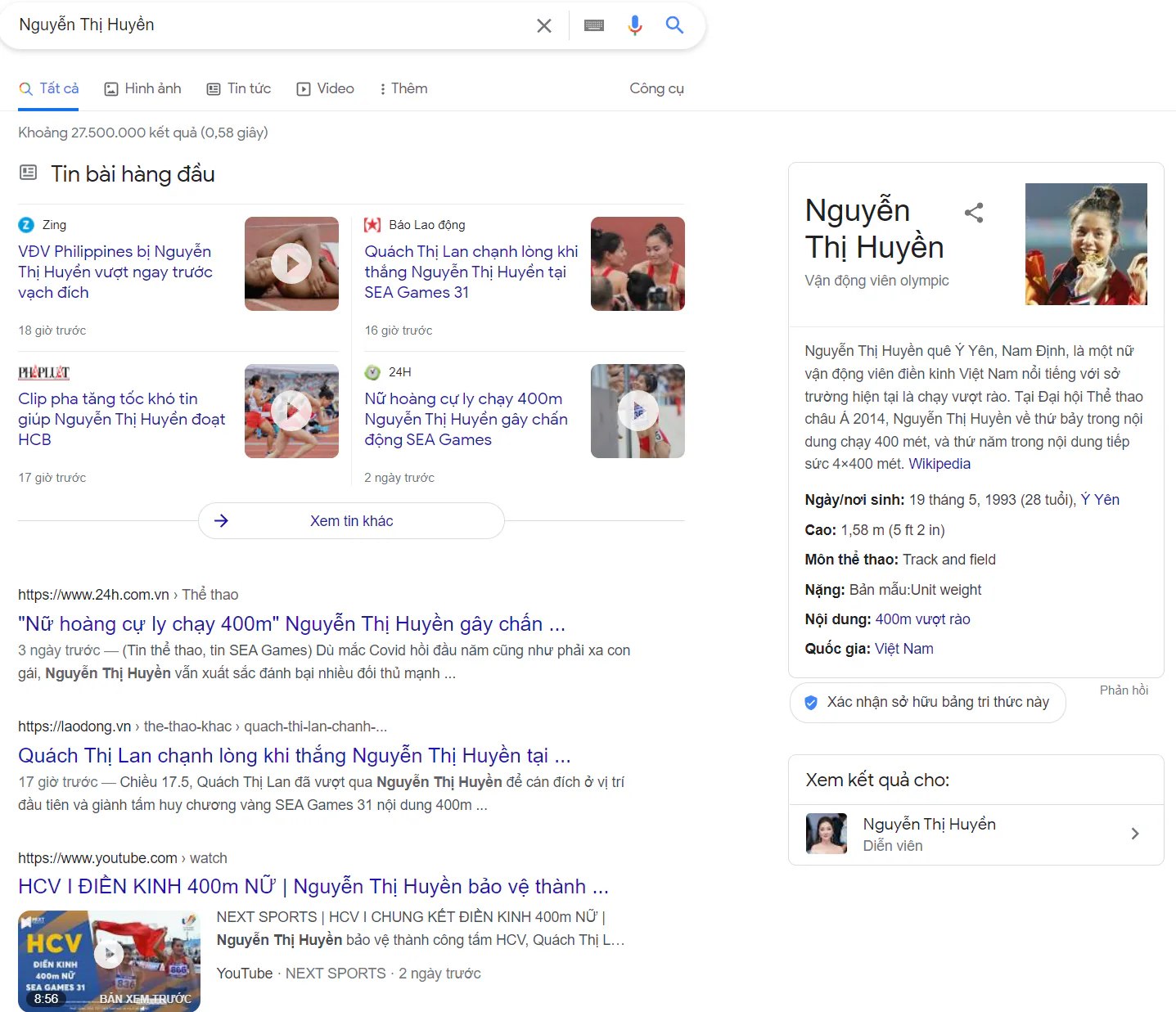Click the Nguyễn Thị Huyền athlete photo
The height and width of the screenshot is (1012, 1176).
tap(1086, 244)
